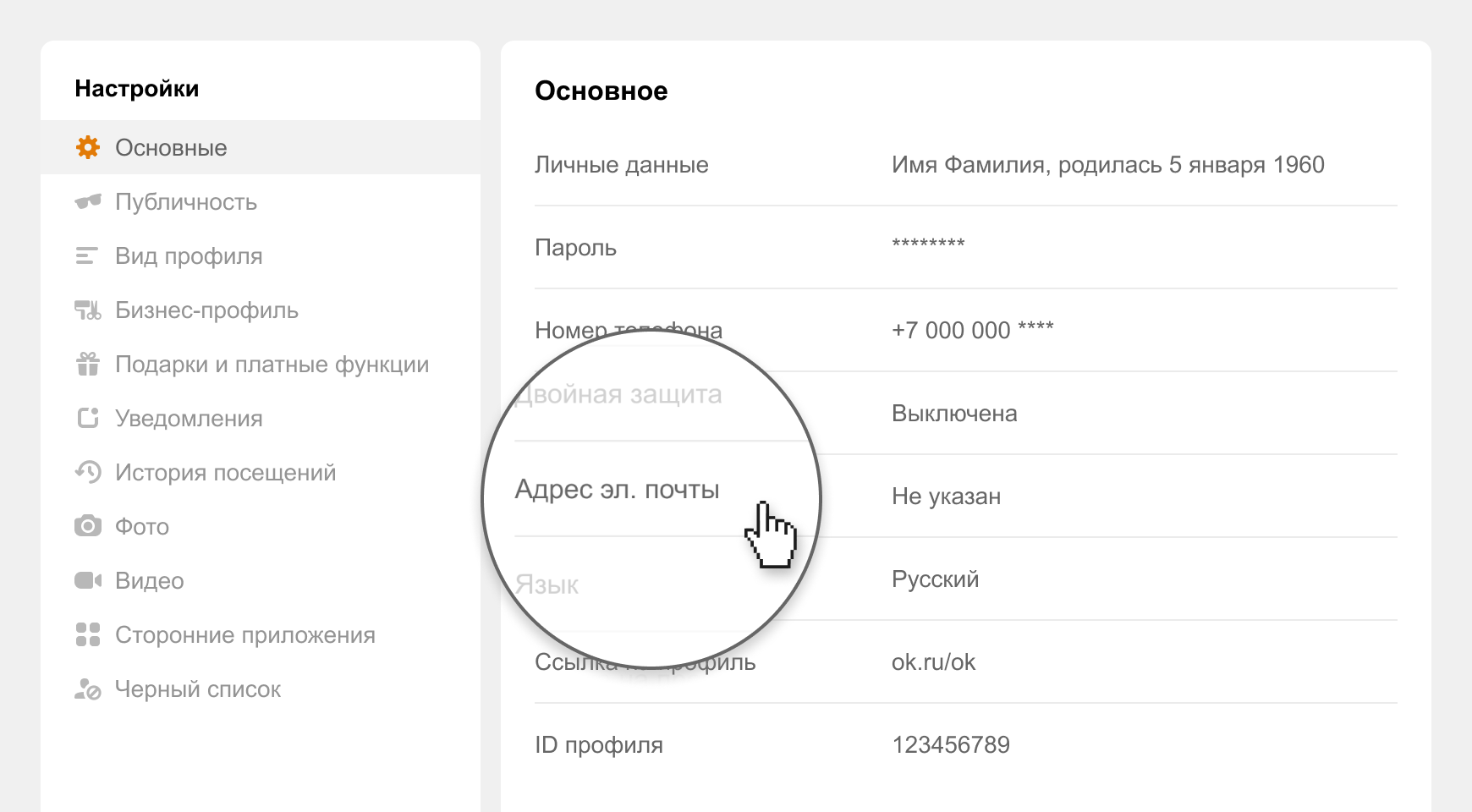Screen dimensions: 1472x812
Task: Go to Фото settings
Action: point(261,526)
